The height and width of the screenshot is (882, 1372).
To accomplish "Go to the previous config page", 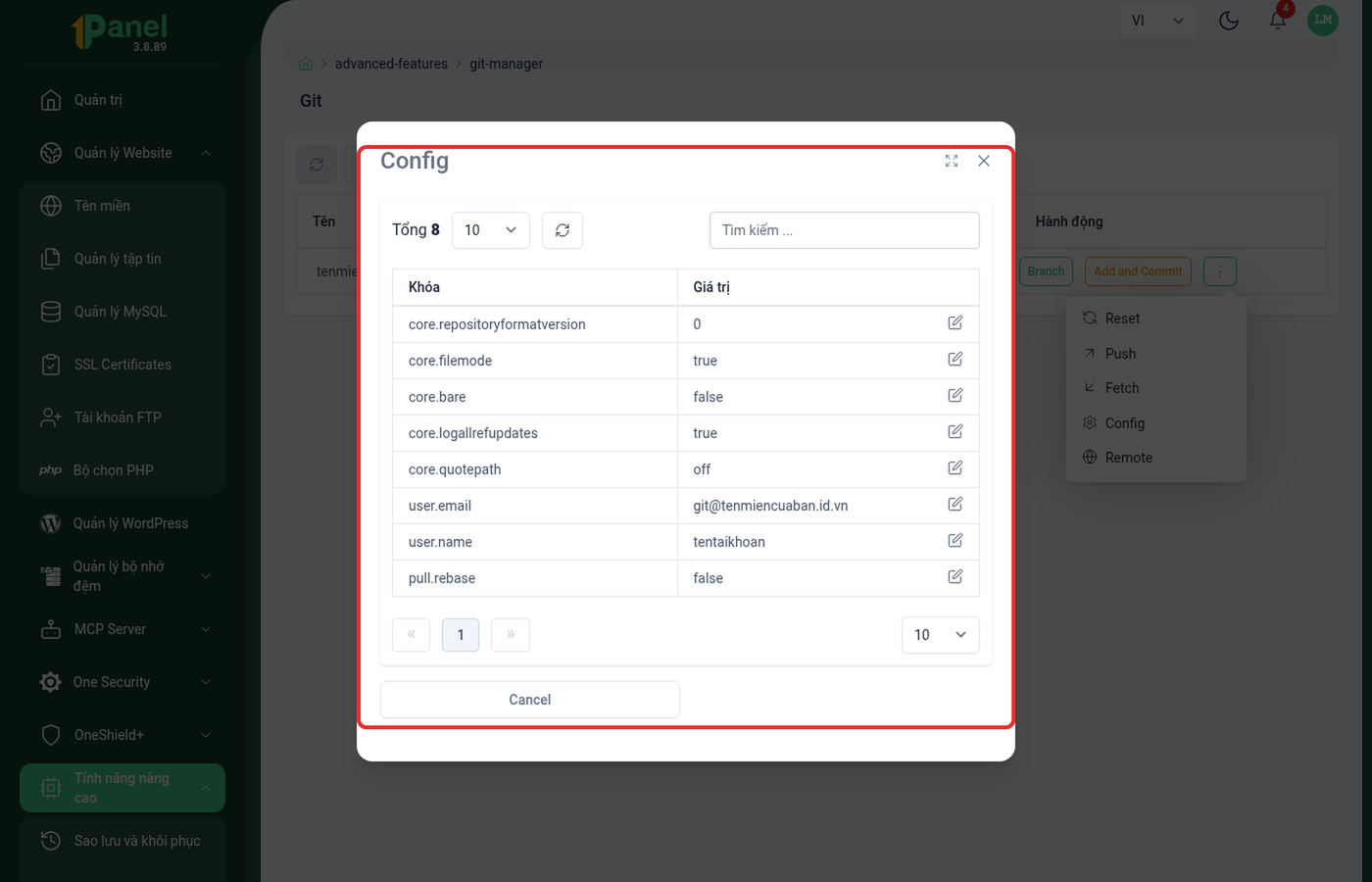I will 412,635.
